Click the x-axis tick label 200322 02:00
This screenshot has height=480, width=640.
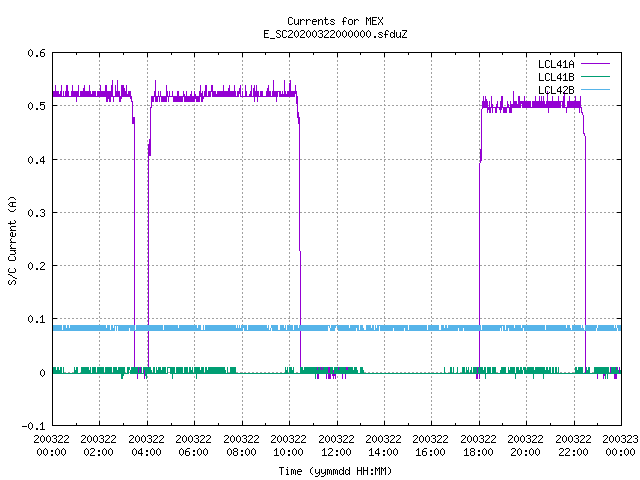[98, 446]
